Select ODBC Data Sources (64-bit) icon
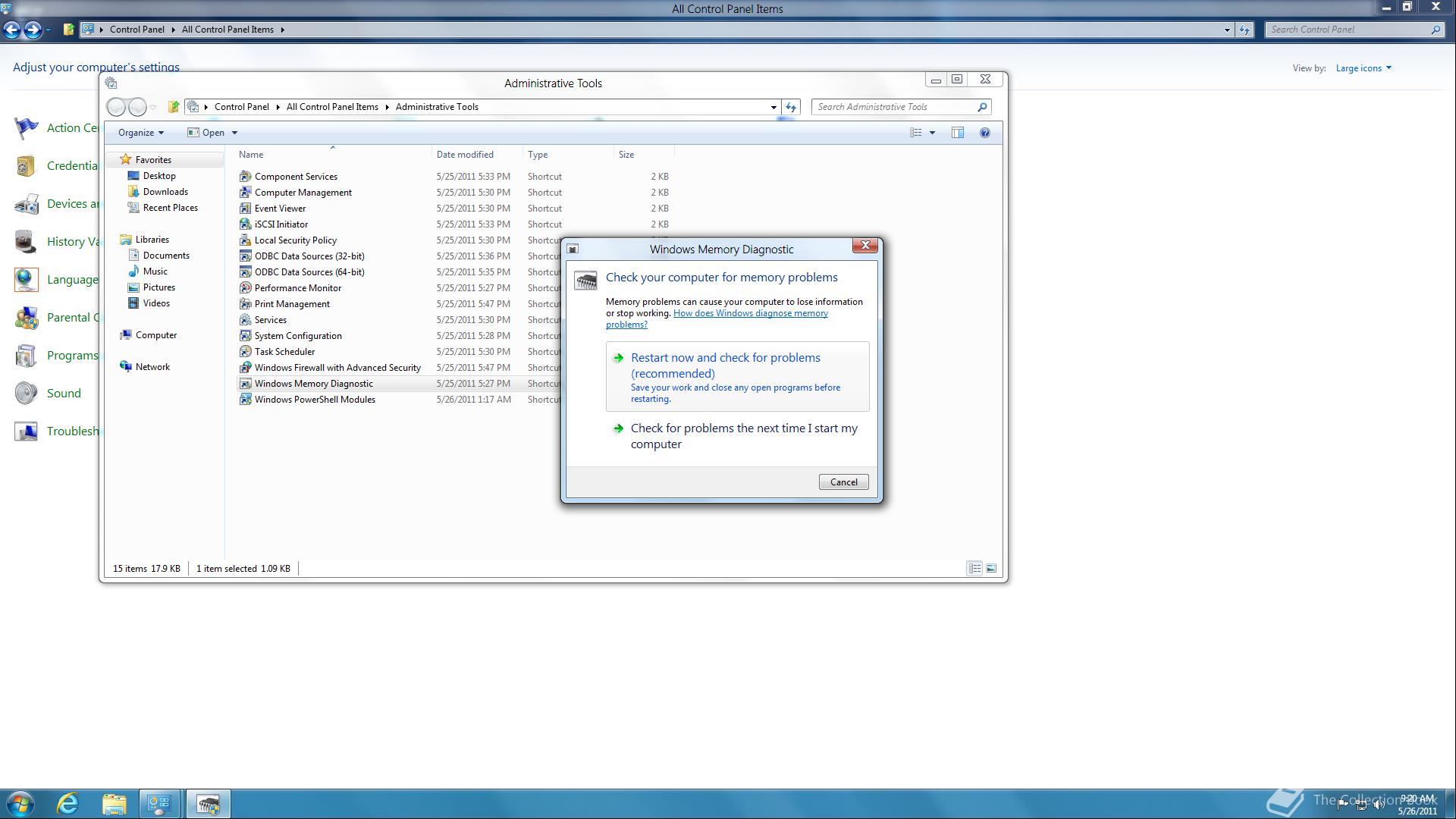1456x819 pixels. click(245, 271)
